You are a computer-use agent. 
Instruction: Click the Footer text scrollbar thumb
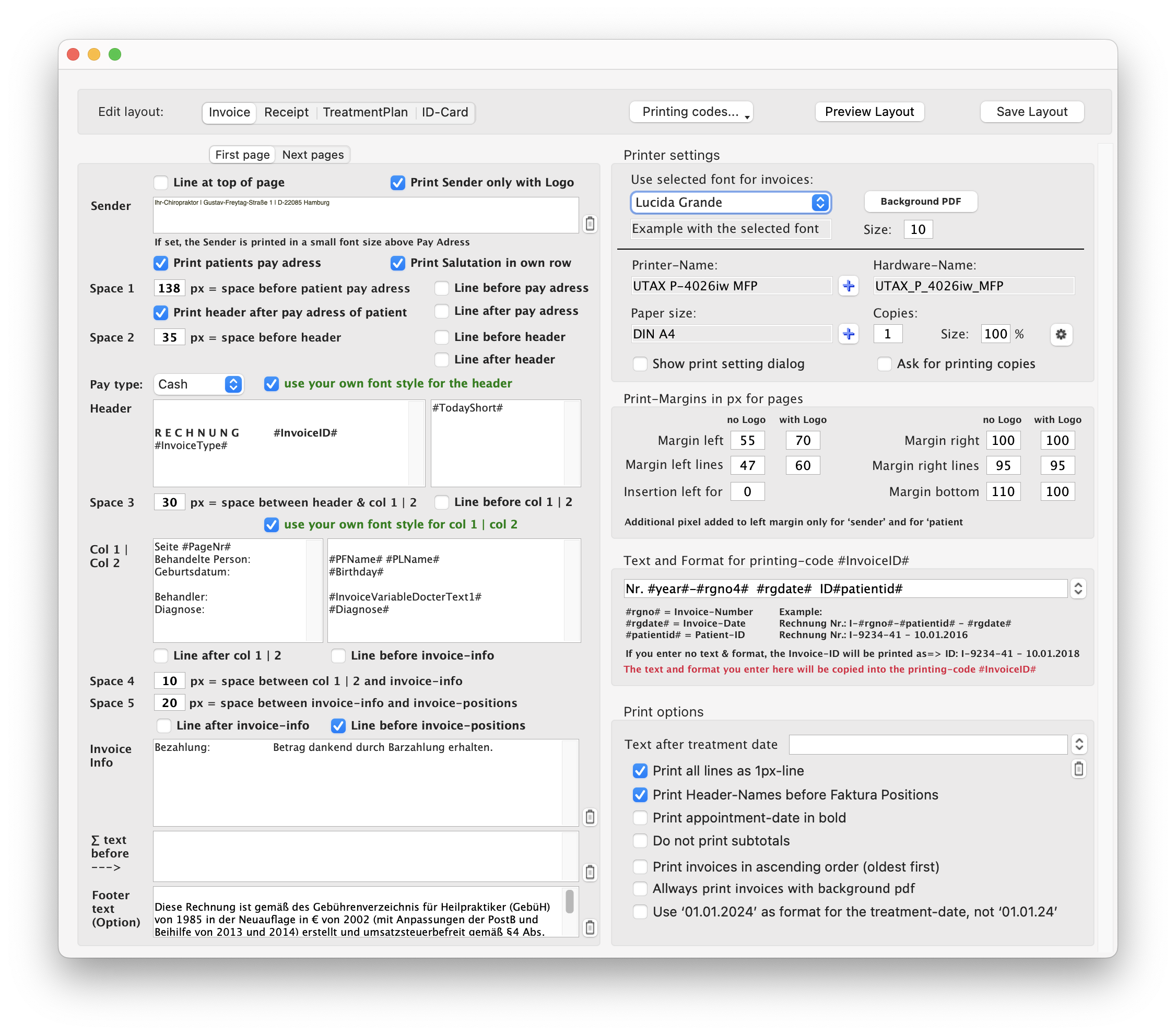(x=569, y=901)
